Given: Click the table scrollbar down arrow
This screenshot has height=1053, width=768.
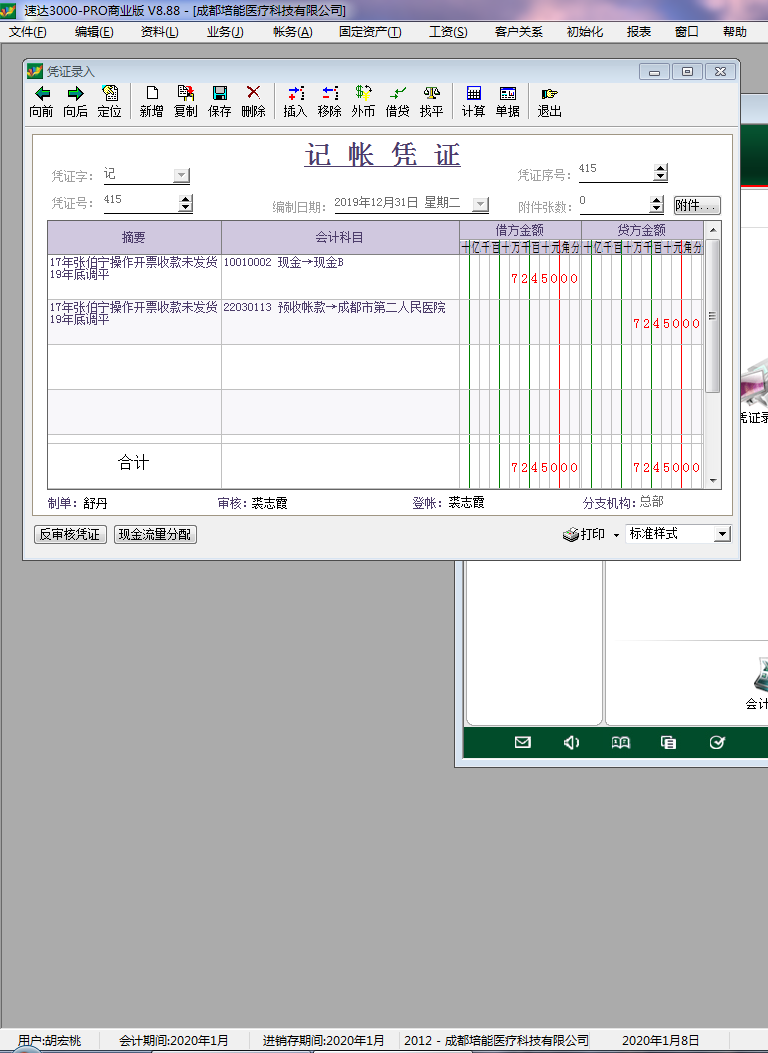Looking at the screenshot, I should coord(713,481).
